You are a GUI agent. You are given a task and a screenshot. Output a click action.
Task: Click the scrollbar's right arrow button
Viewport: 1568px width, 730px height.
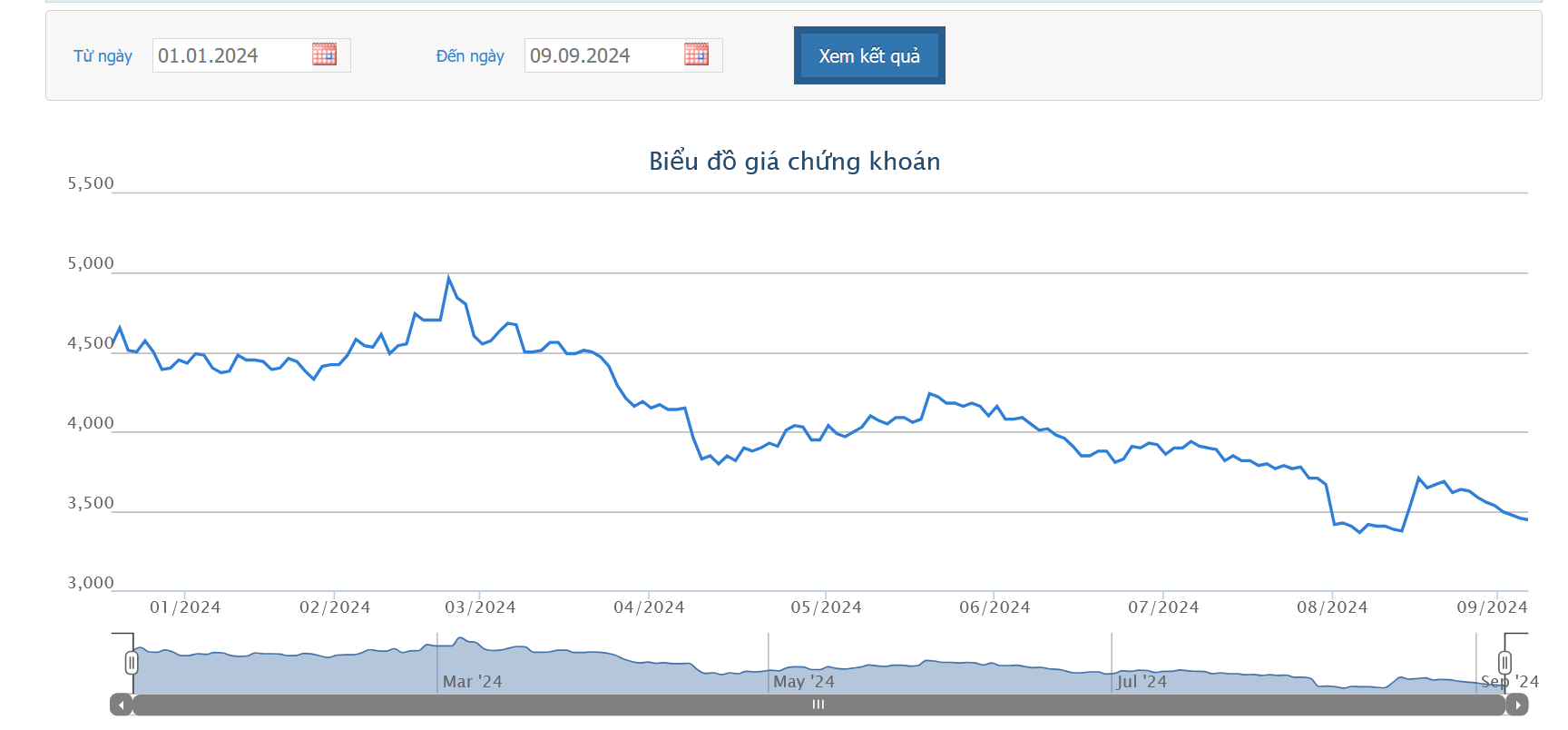(1517, 705)
